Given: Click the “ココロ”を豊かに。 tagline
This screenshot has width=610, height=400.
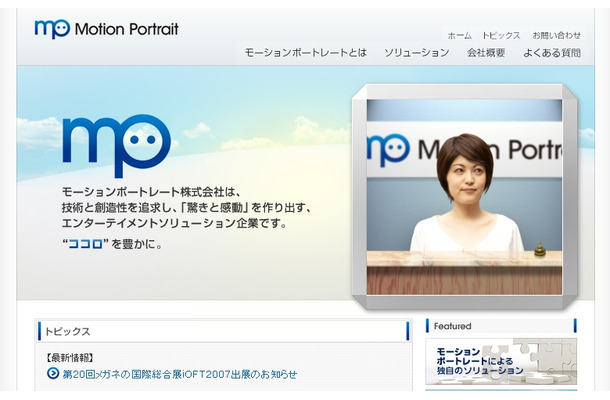Looking at the screenshot, I should [112, 244].
